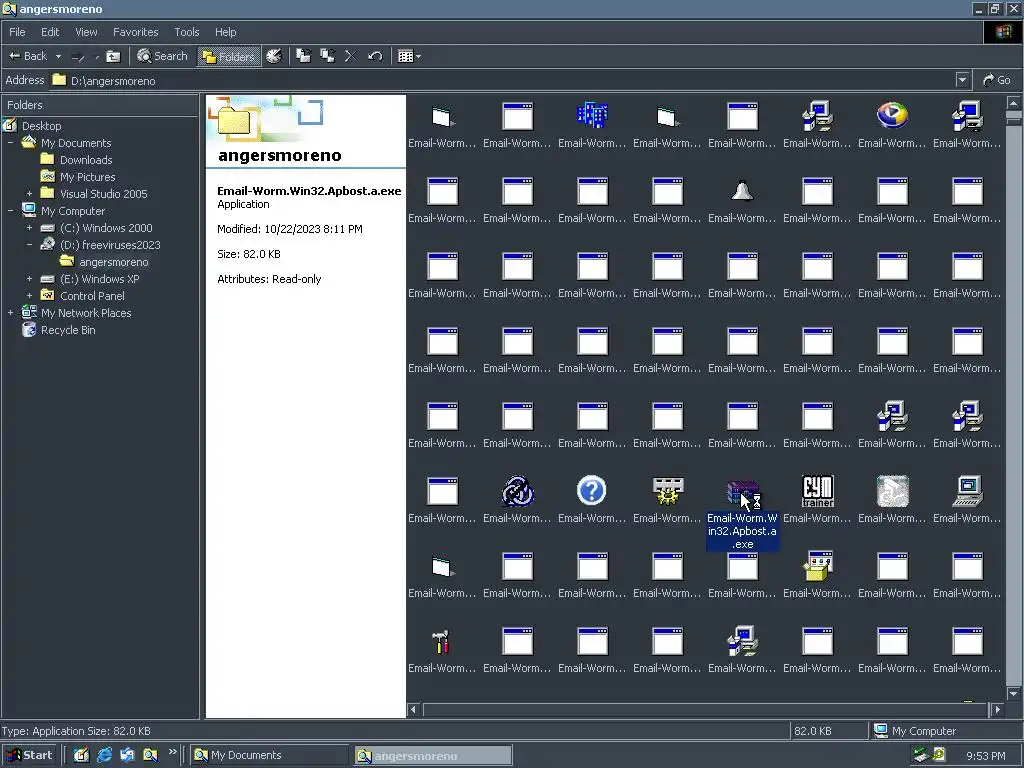Open the Tools menu
Viewport: 1024px width, 768px height.
187,32
